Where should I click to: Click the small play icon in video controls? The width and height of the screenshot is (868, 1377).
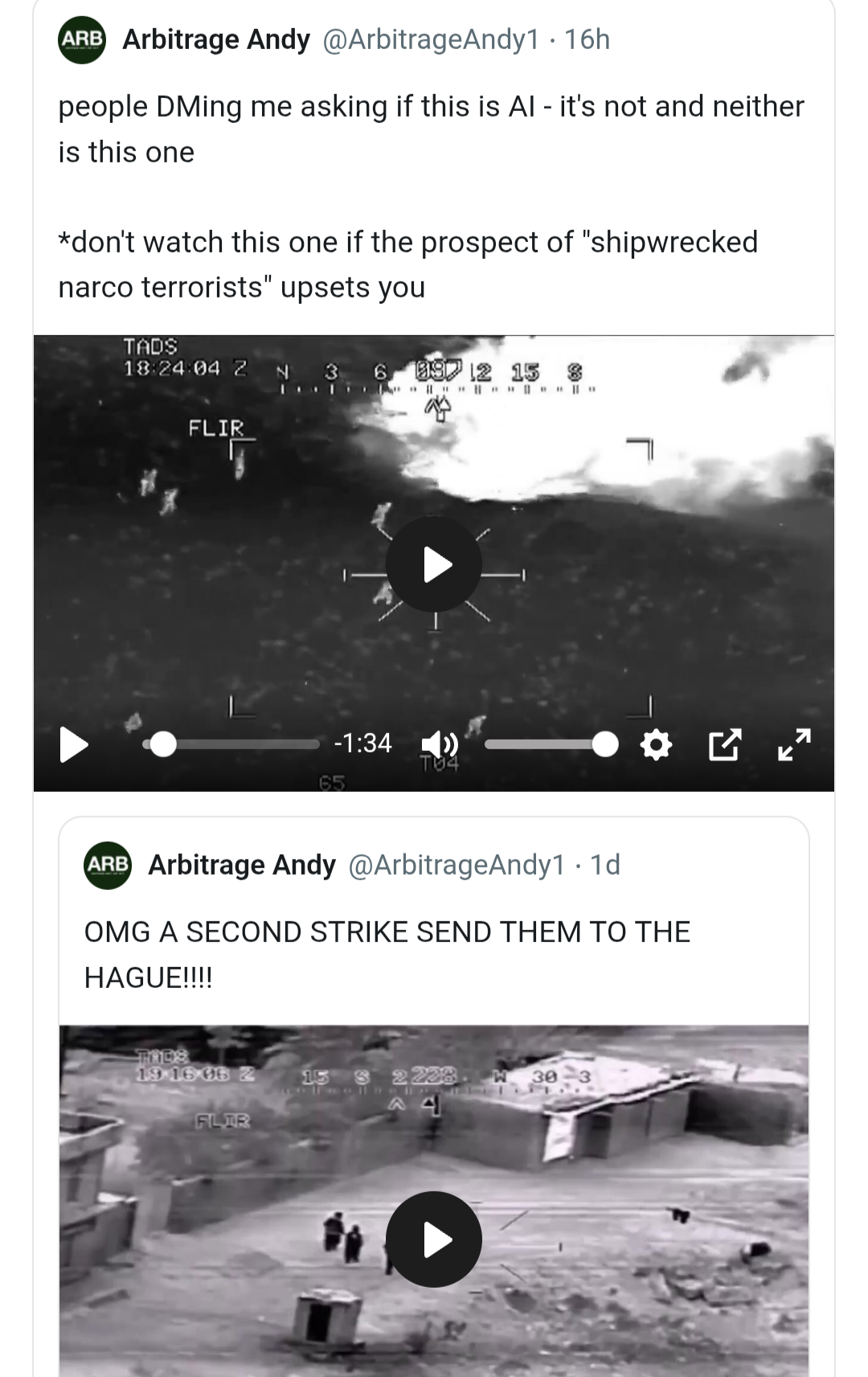click(x=74, y=744)
